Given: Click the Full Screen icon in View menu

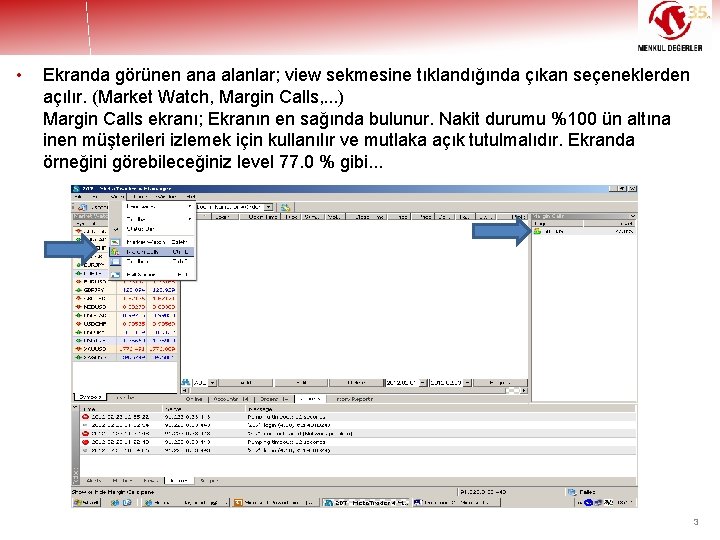Looking at the screenshot, I should coord(115,275).
